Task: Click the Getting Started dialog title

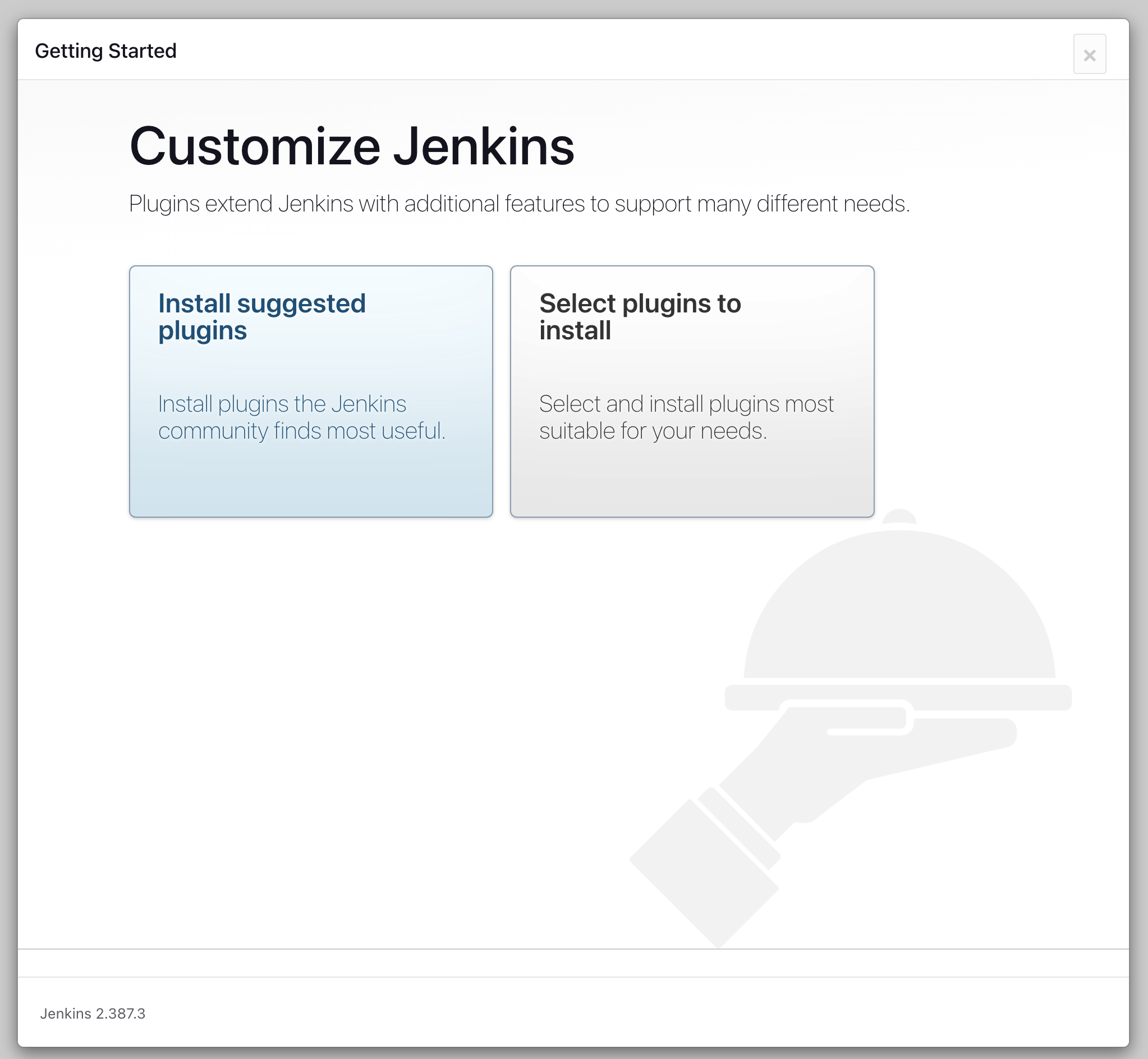Action: 105,51
